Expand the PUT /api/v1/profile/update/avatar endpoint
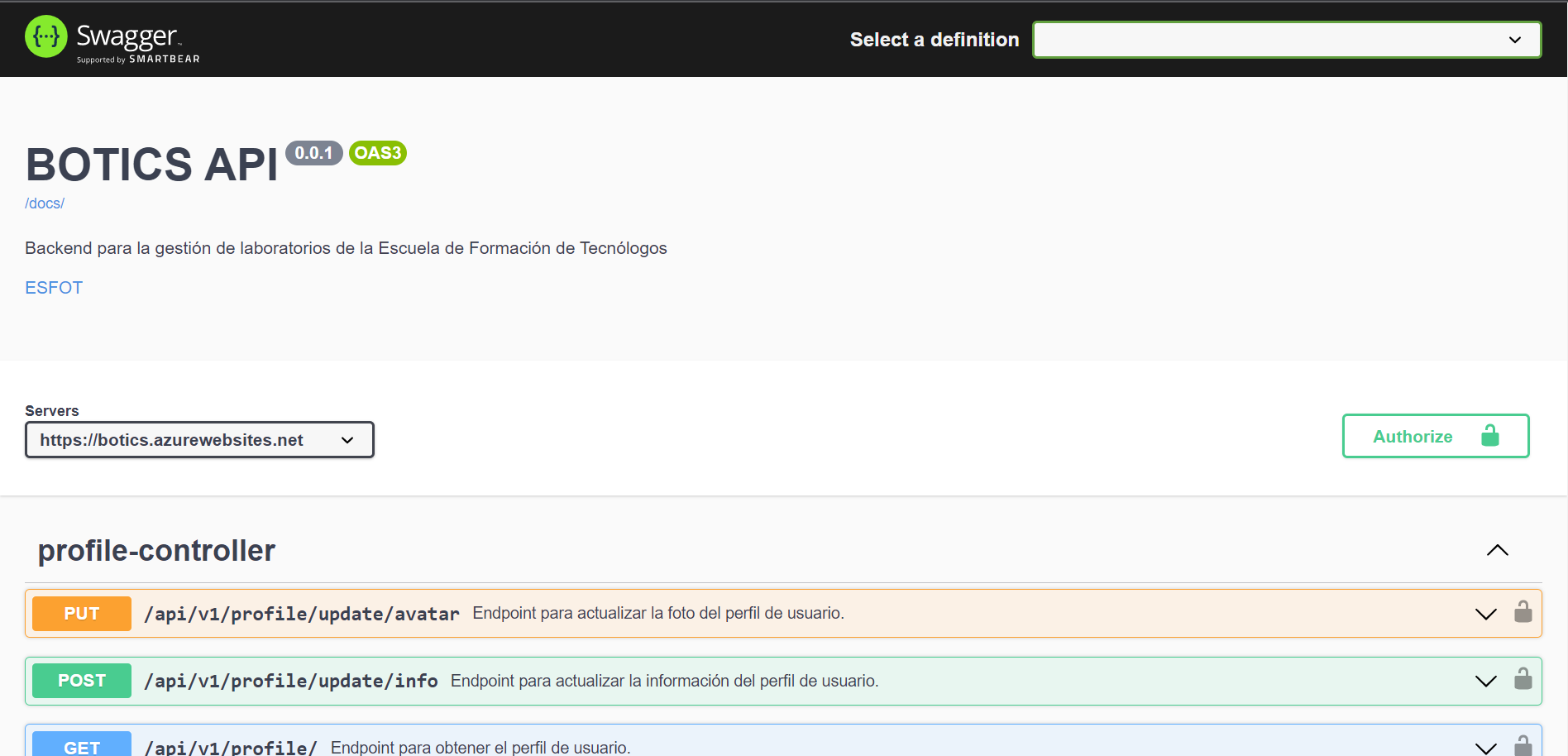This screenshot has width=1568, height=756. pos(1484,613)
